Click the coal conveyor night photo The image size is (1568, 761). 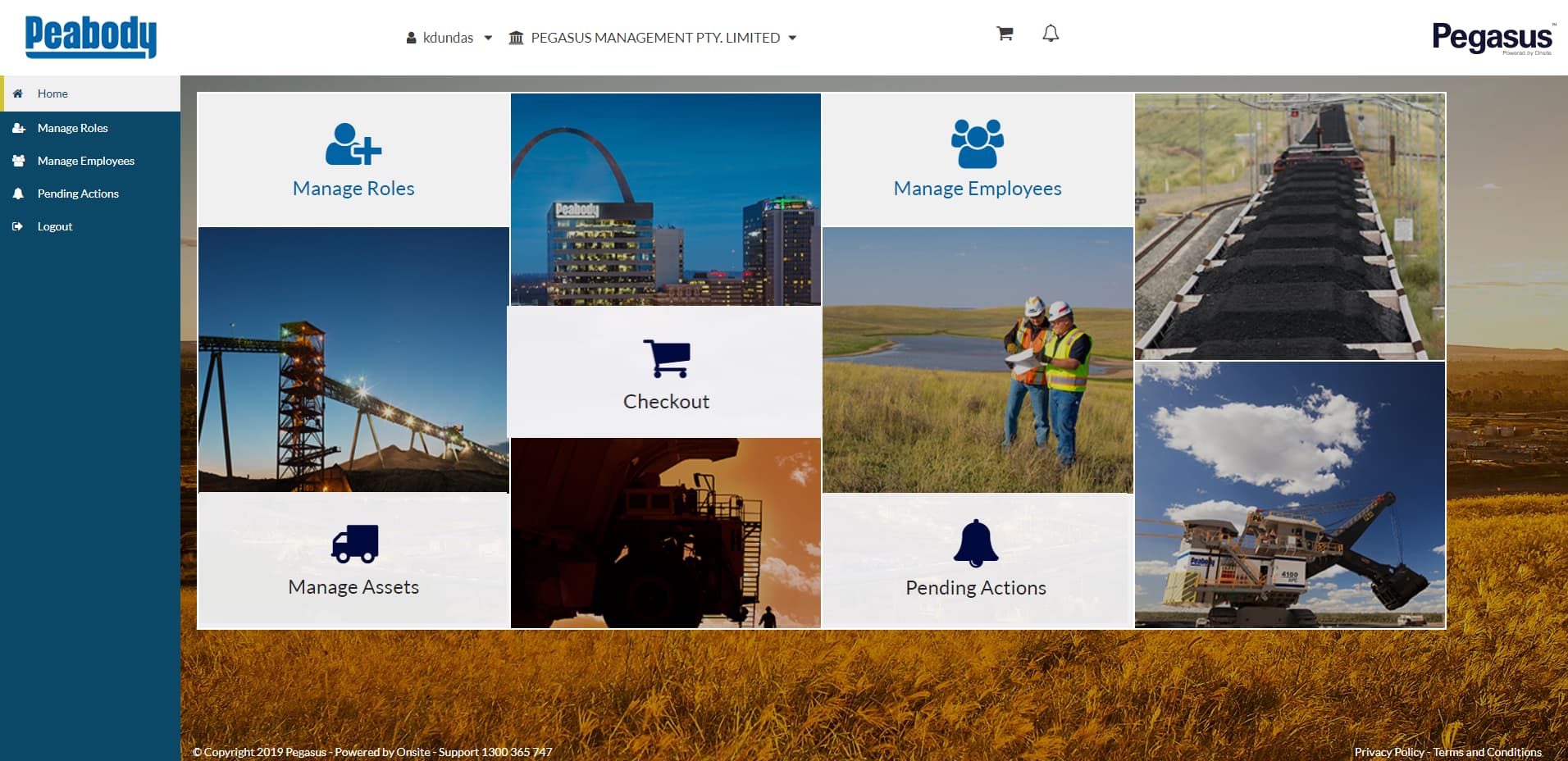353,360
